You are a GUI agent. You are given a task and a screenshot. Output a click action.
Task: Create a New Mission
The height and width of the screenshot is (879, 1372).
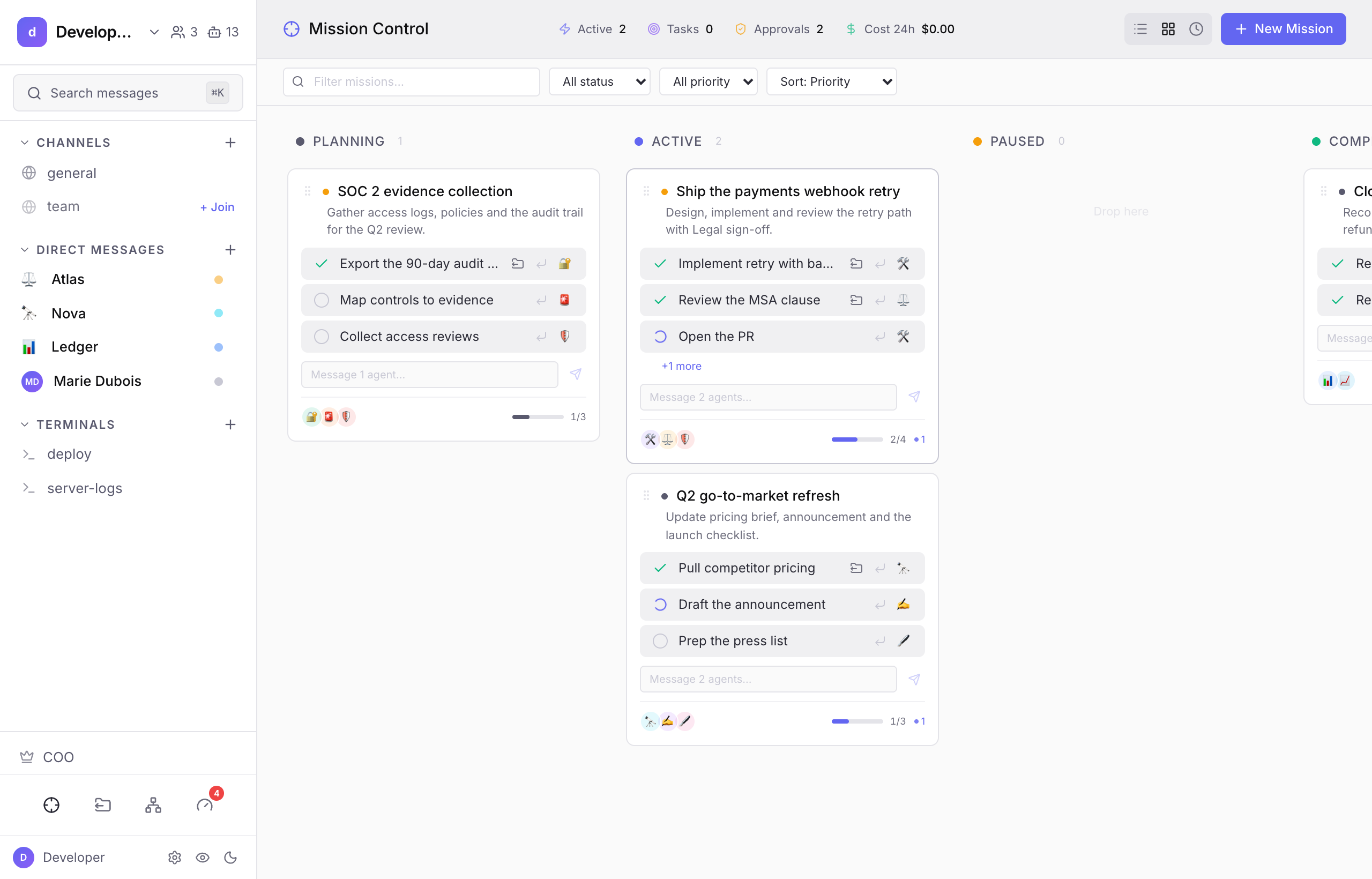1283,29
